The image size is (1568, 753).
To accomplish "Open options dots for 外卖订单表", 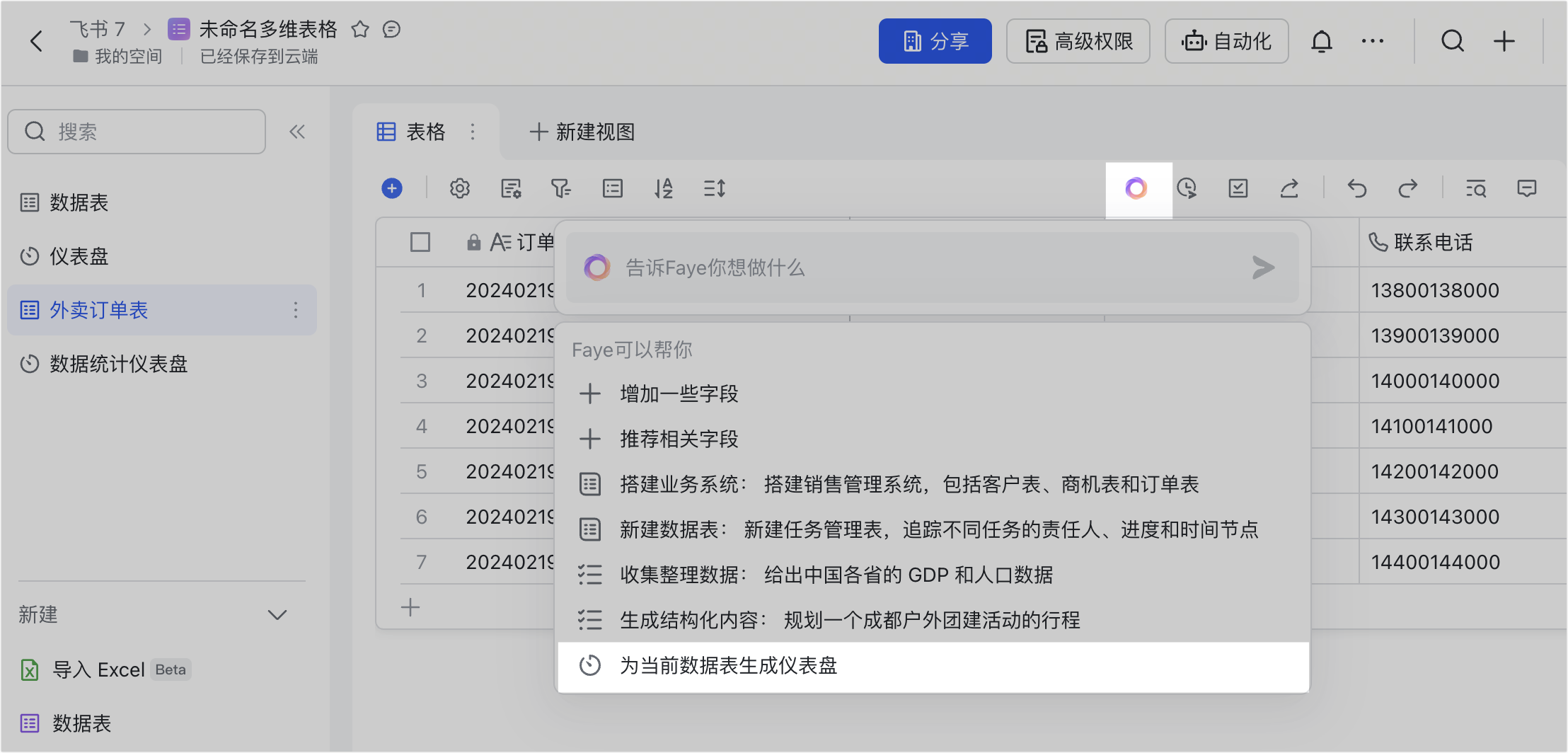I will 296,310.
